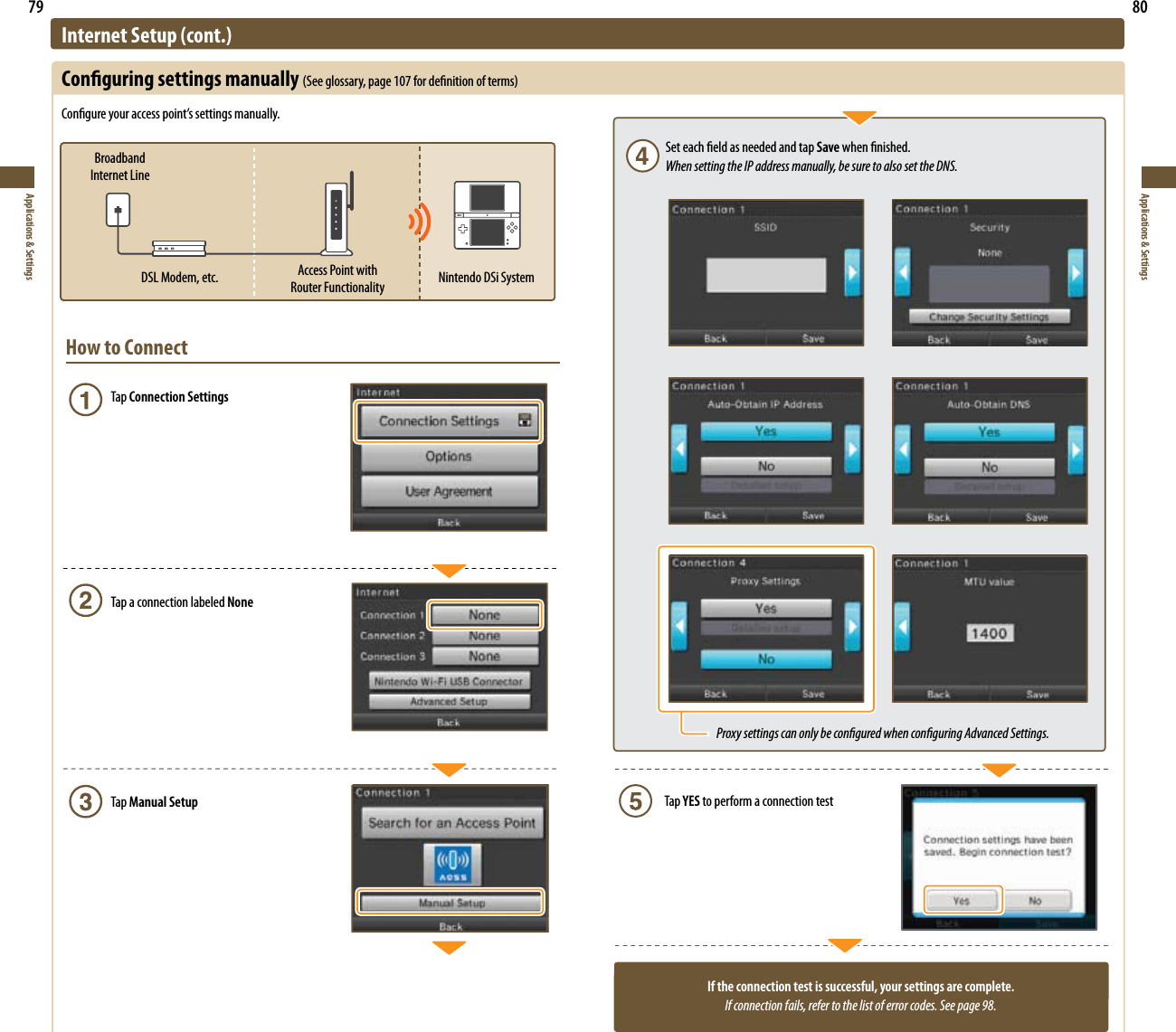This screenshot has width=1176, height=1032.
Task: Click right arrow on the Security screen
Action: pos(1076,271)
